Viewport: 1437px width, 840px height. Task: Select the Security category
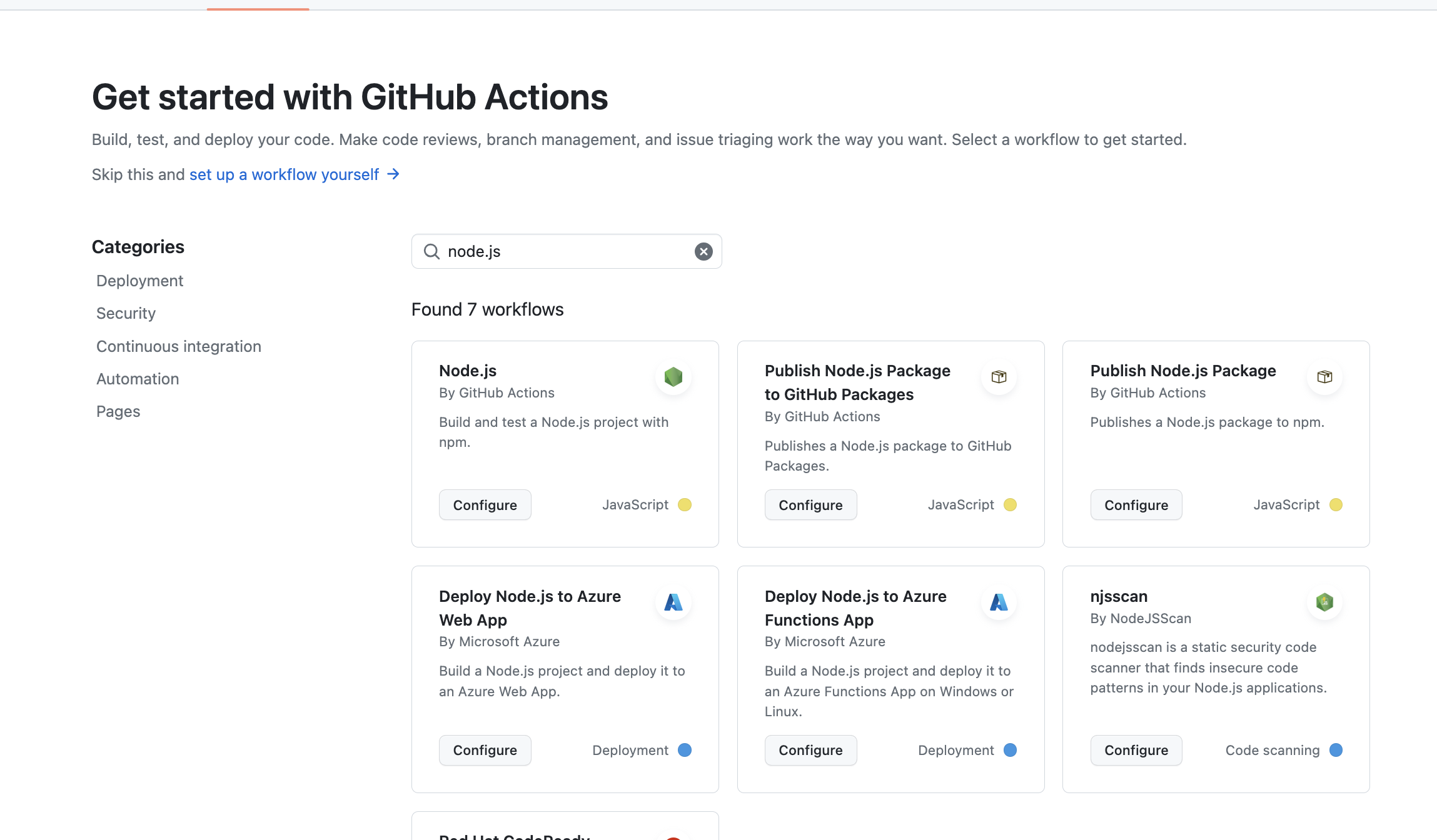[x=126, y=313]
